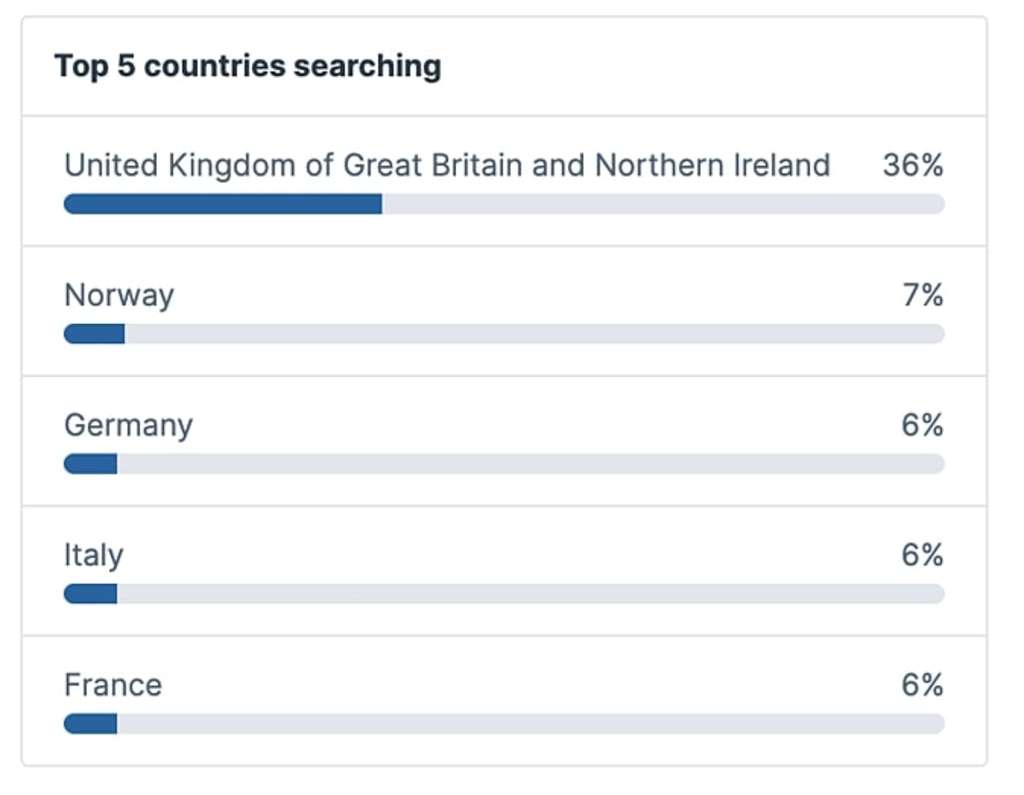The height and width of the screenshot is (795, 1024).
Task: Click the gray unfilled part of France's bar
Action: click(530, 724)
